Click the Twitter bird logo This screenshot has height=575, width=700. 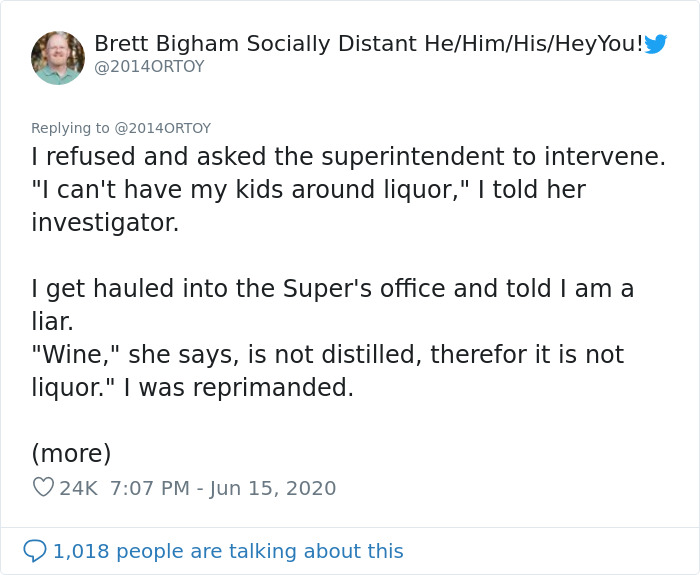pyautogui.click(x=655, y=44)
